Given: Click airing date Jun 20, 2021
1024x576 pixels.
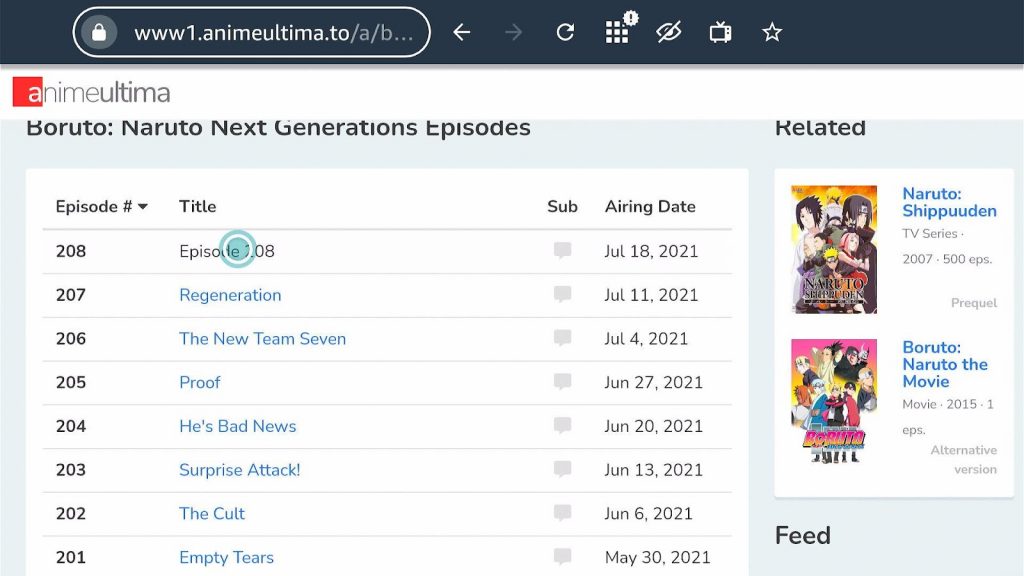Looking at the screenshot, I should 654,426.
